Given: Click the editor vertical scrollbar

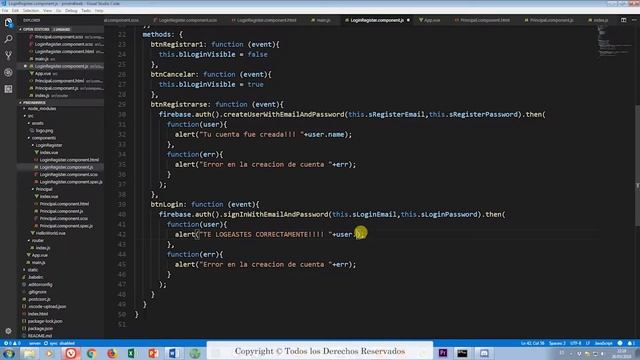Looking at the screenshot, I should pos(637,165).
